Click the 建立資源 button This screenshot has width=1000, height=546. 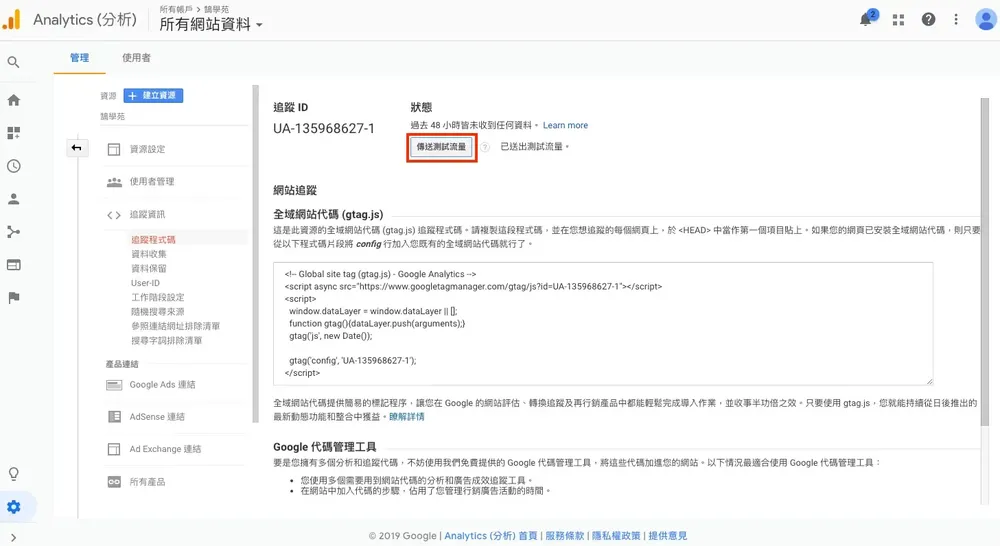click(x=153, y=96)
